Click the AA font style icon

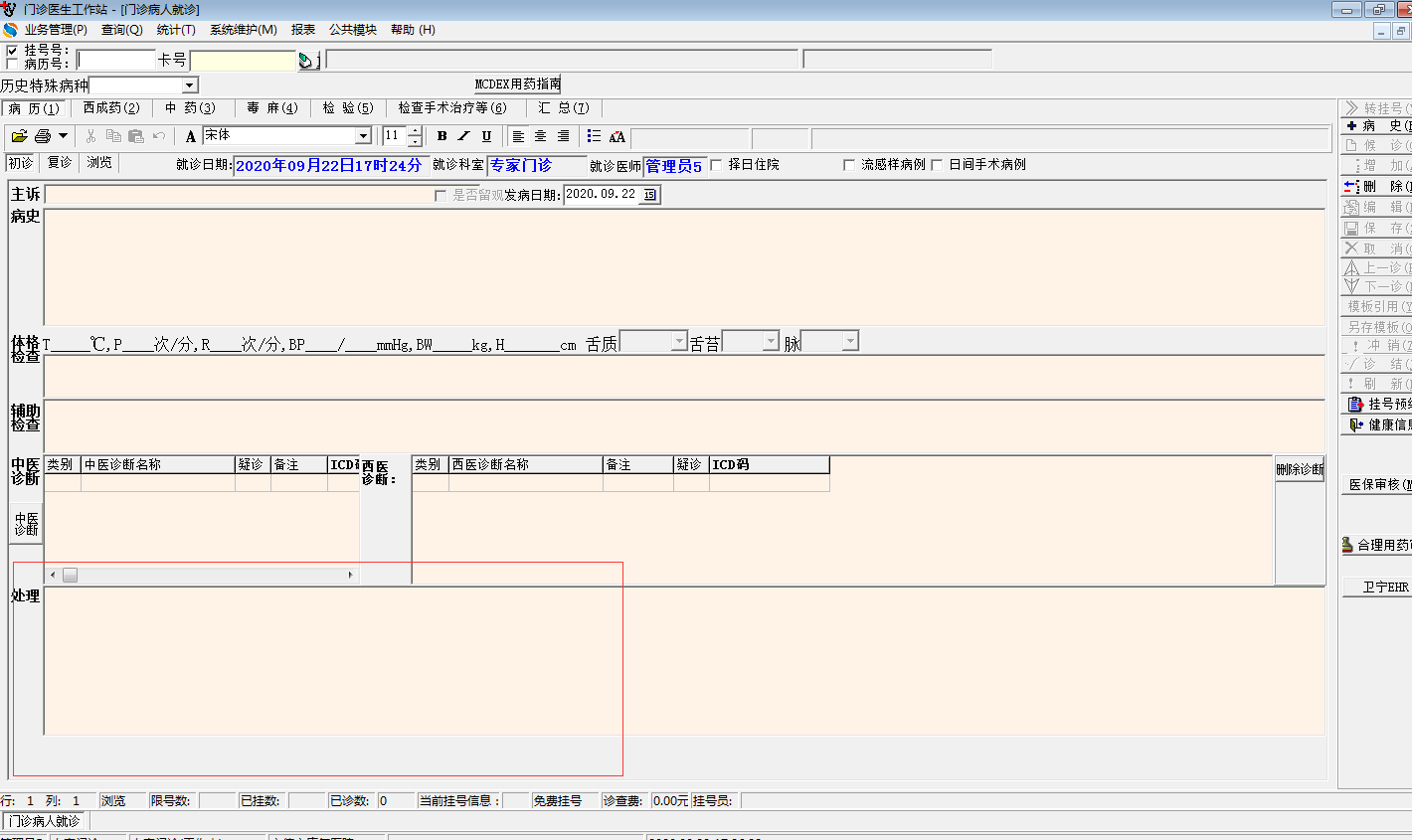618,137
